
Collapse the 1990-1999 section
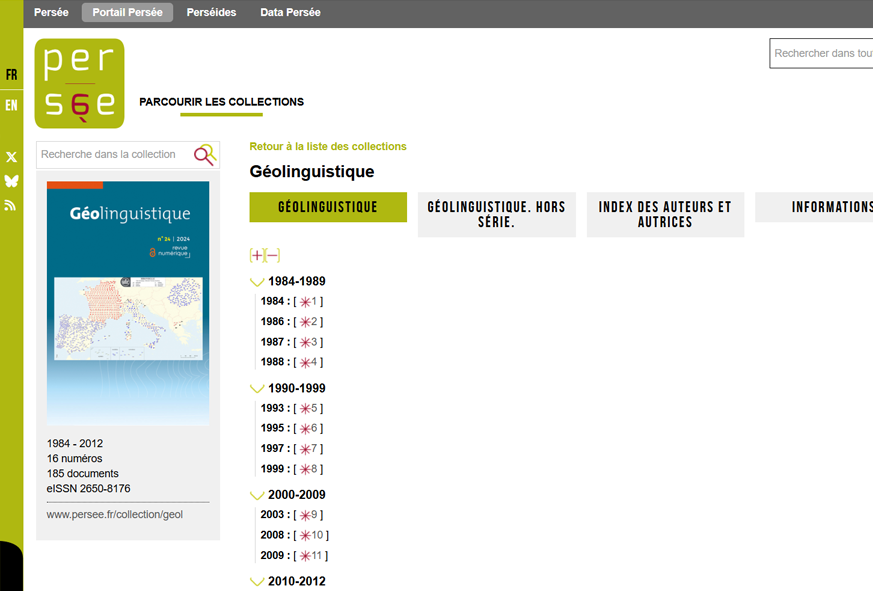257,389
